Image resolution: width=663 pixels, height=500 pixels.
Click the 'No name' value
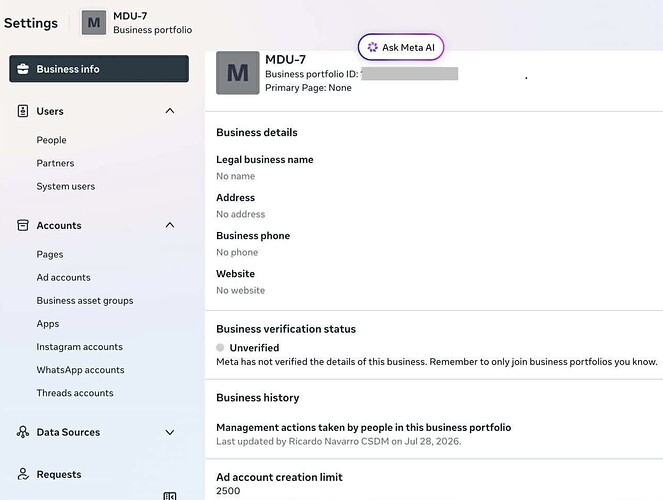236,176
